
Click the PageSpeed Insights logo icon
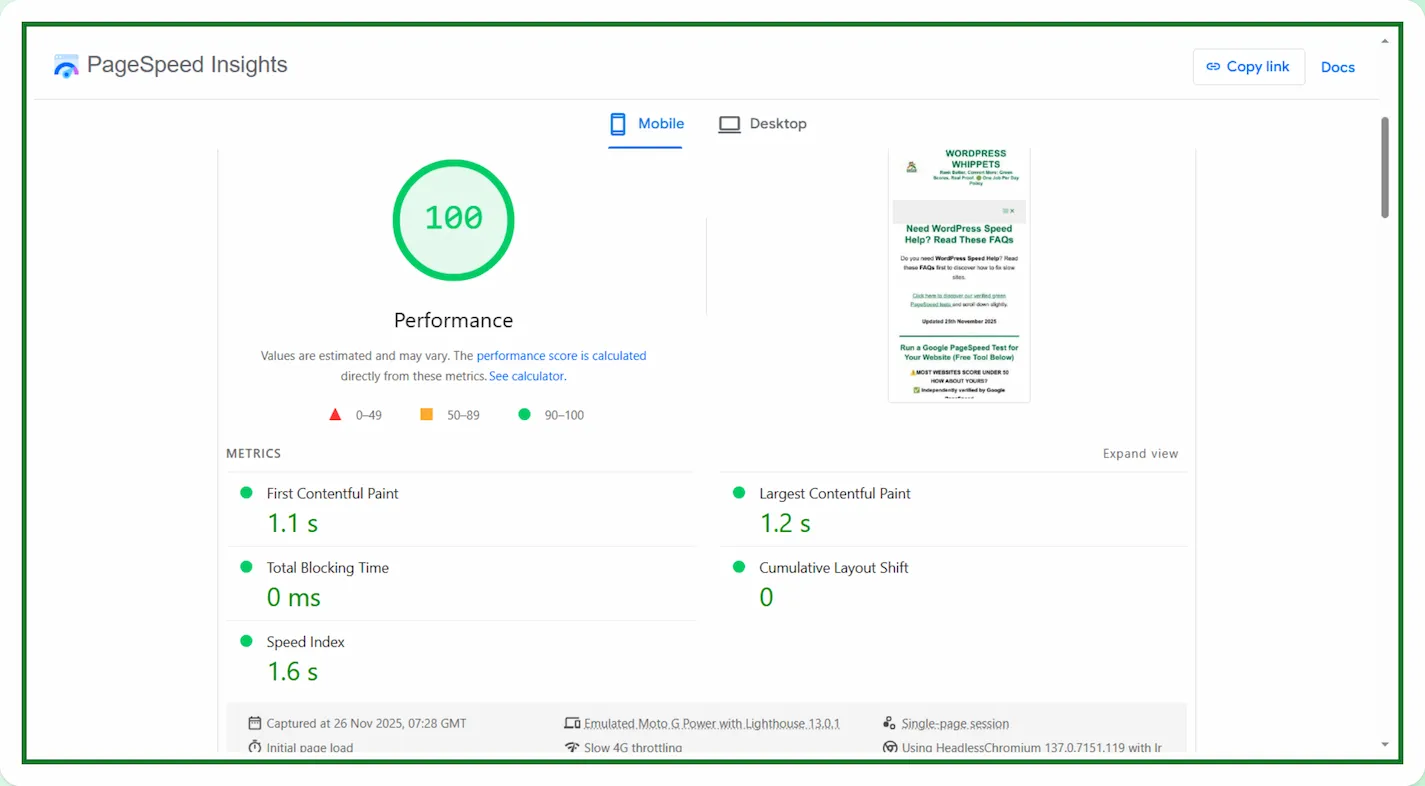[66, 66]
